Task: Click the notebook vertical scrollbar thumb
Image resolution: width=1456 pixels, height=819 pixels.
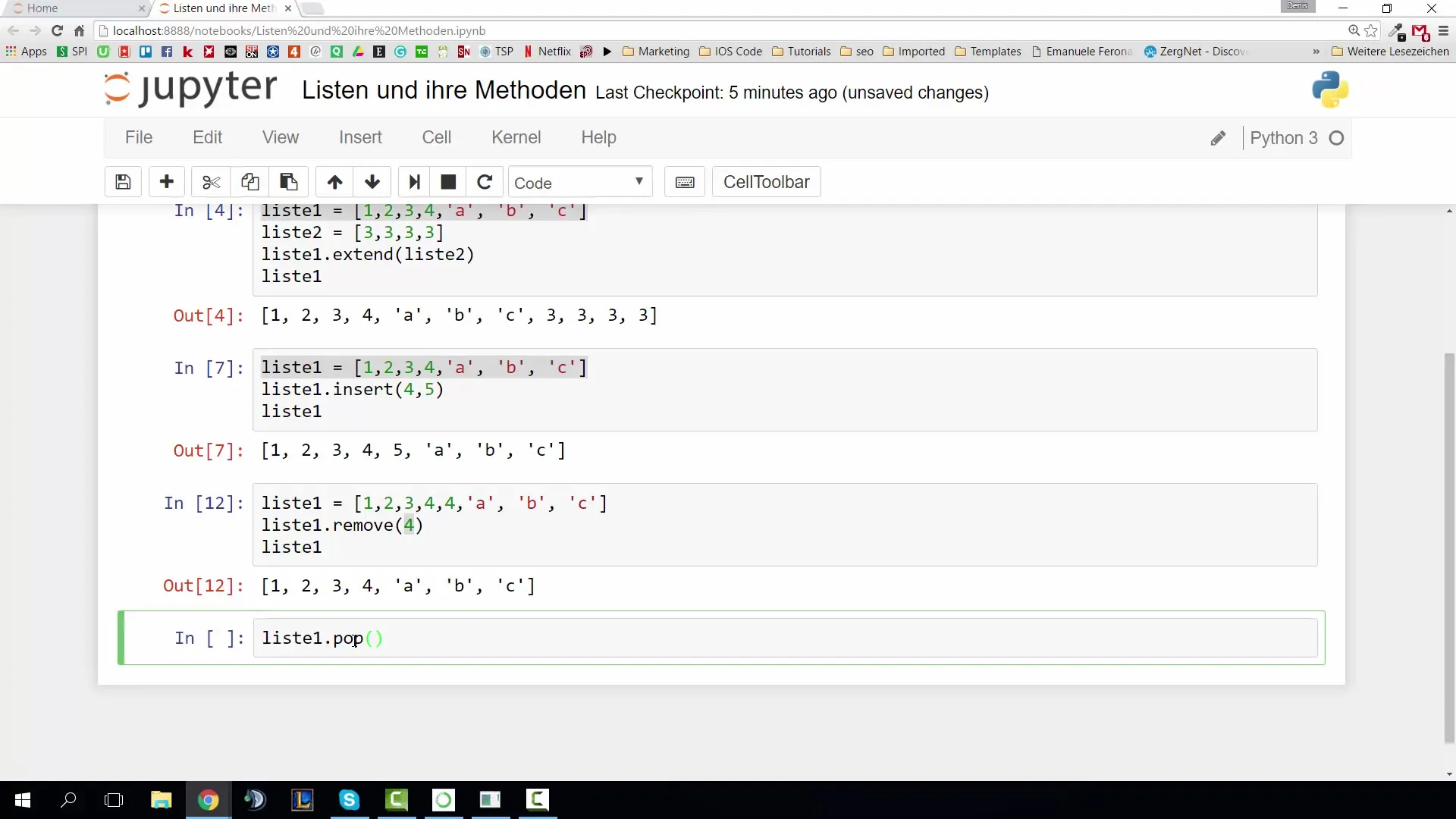Action: click(x=1449, y=548)
